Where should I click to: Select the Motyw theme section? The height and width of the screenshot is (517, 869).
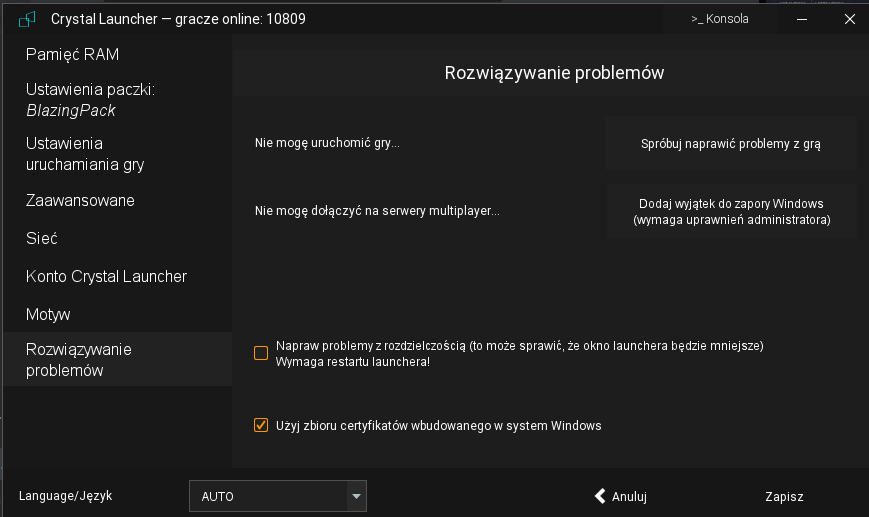click(48, 314)
